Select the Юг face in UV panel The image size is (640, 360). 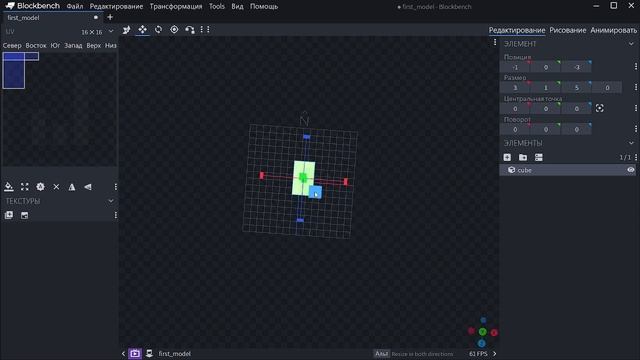(55, 45)
